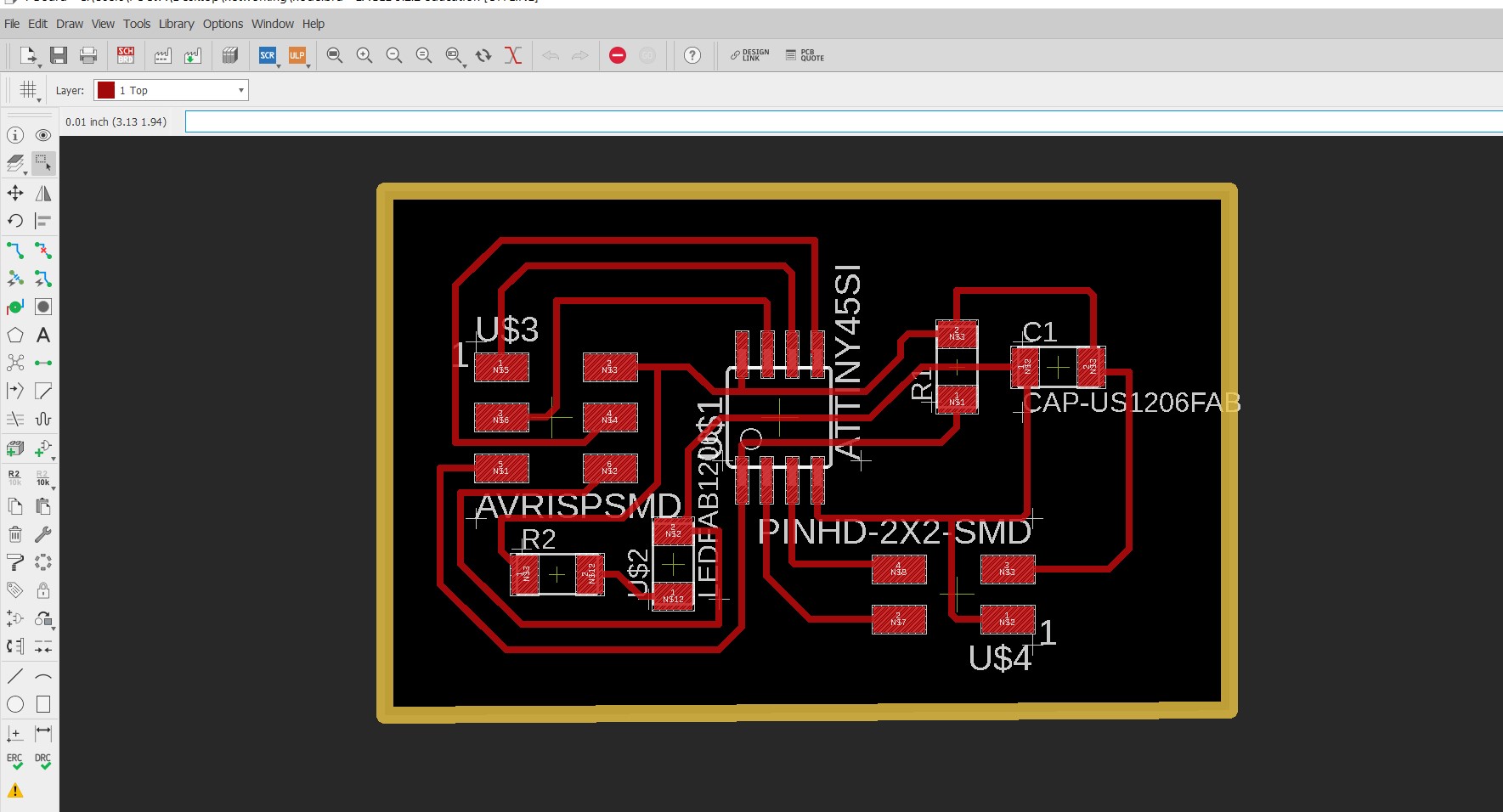Image resolution: width=1503 pixels, height=812 pixels.
Task: Pick the Polygon draw tool
Action: tap(15, 335)
